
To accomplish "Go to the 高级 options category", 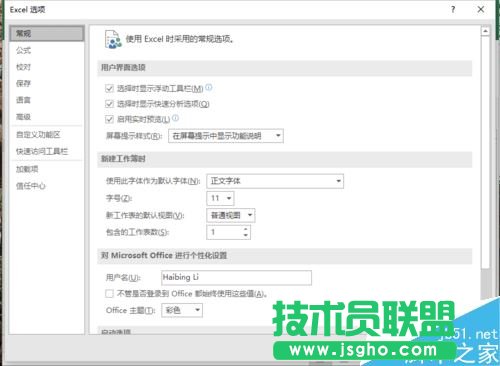I will pos(23,117).
